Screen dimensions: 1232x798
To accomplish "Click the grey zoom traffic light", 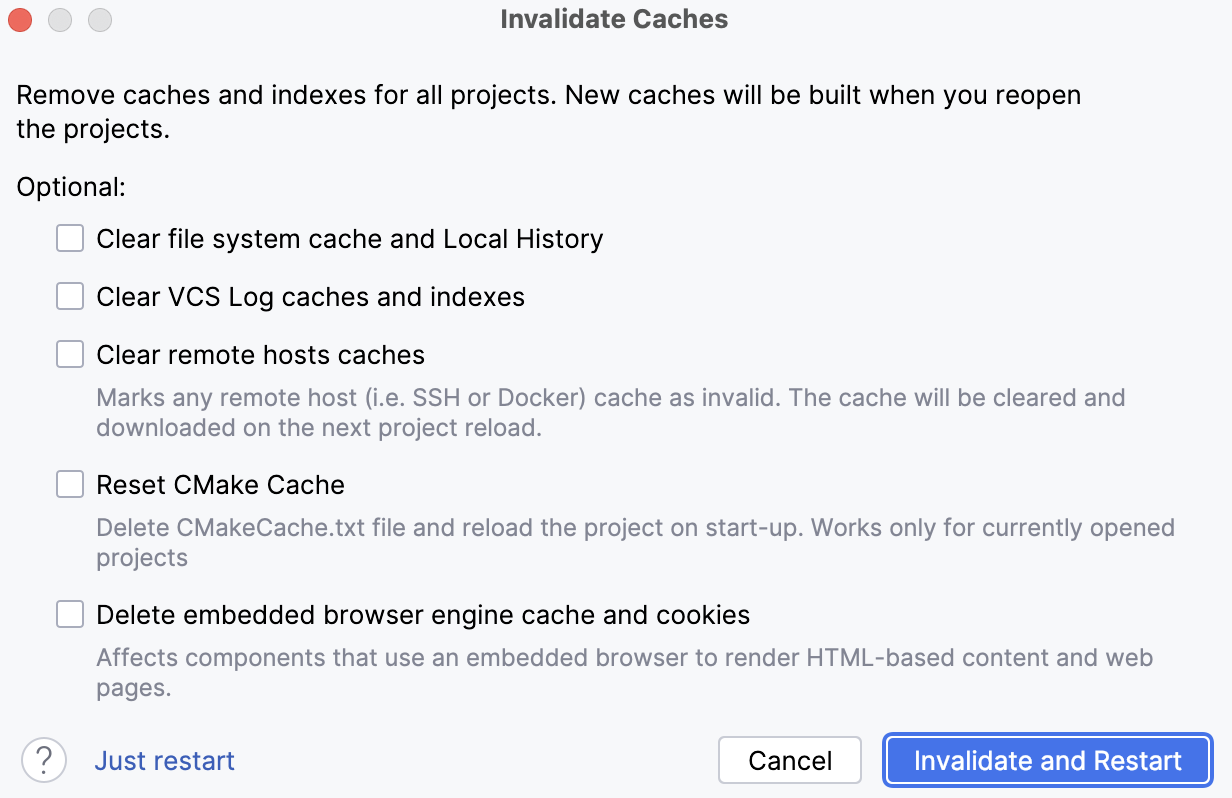I will pos(99,19).
